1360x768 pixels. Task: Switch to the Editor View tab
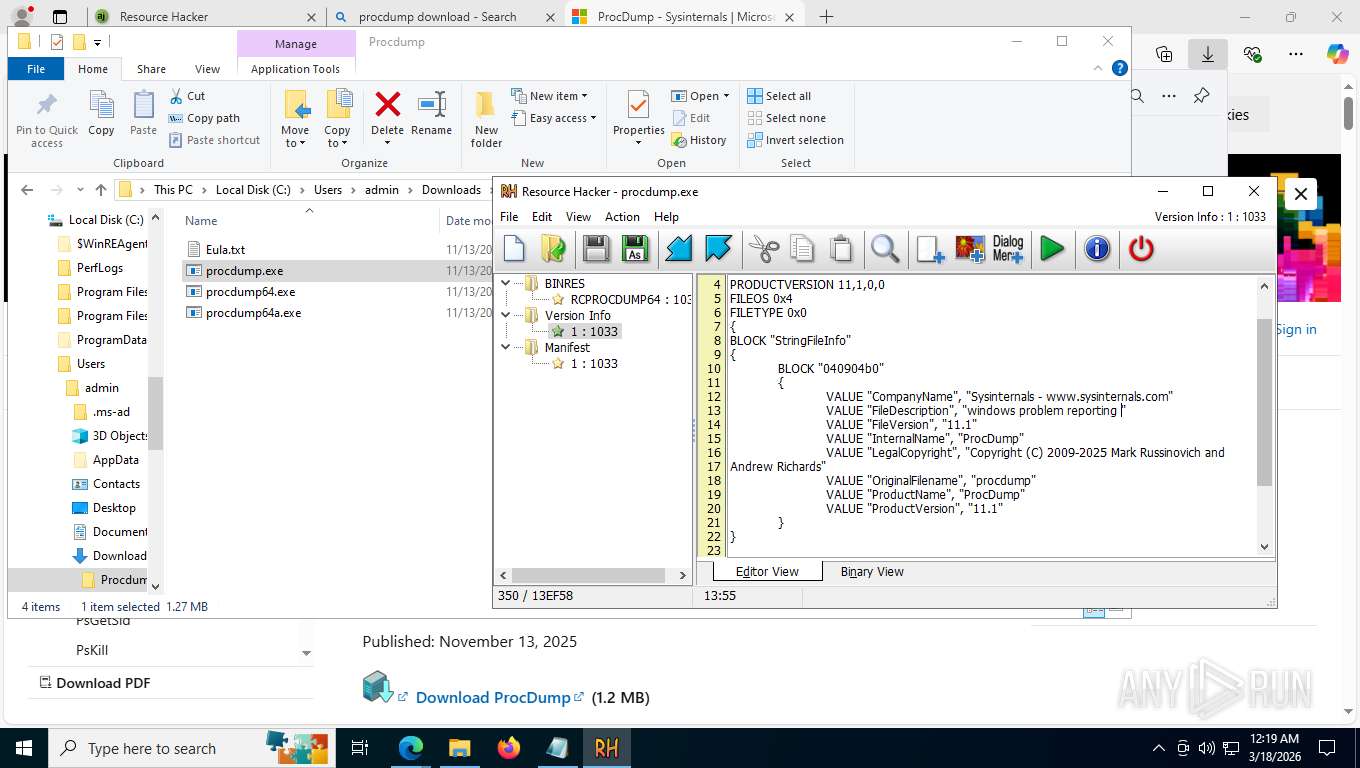click(767, 572)
